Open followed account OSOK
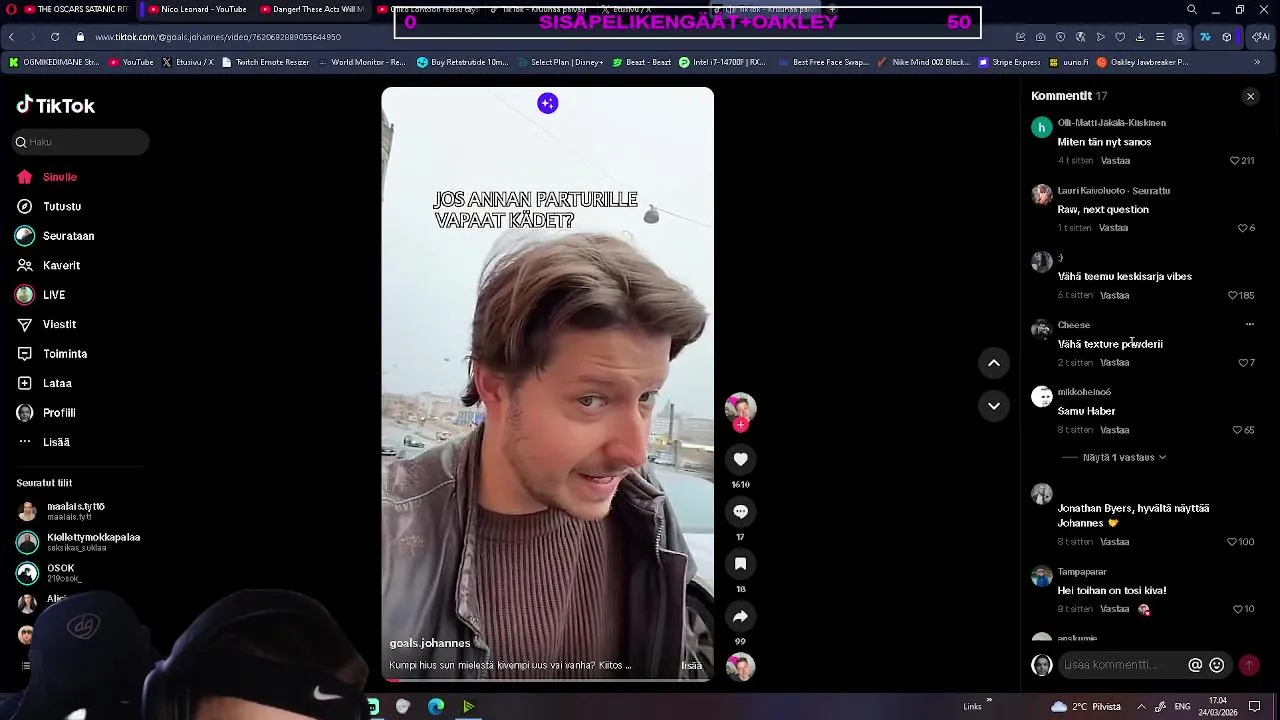1280x720 pixels. (50, 573)
